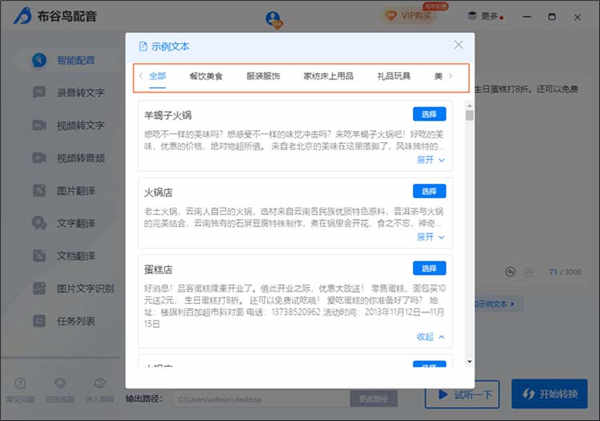Click the VIP purchase button

click(409, 16)
